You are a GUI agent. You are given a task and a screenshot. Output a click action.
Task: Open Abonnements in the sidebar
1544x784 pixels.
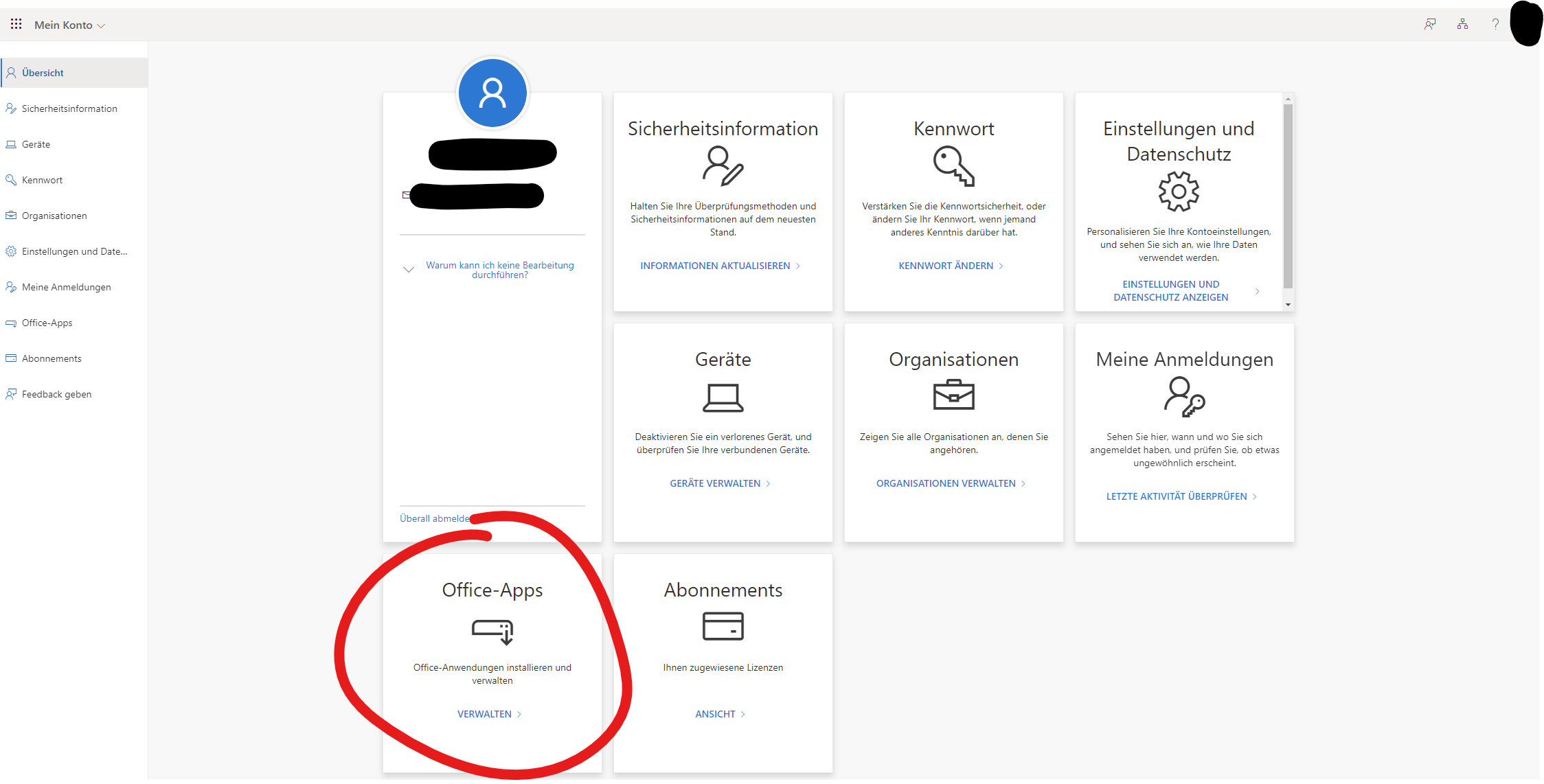tap(52, 358)
